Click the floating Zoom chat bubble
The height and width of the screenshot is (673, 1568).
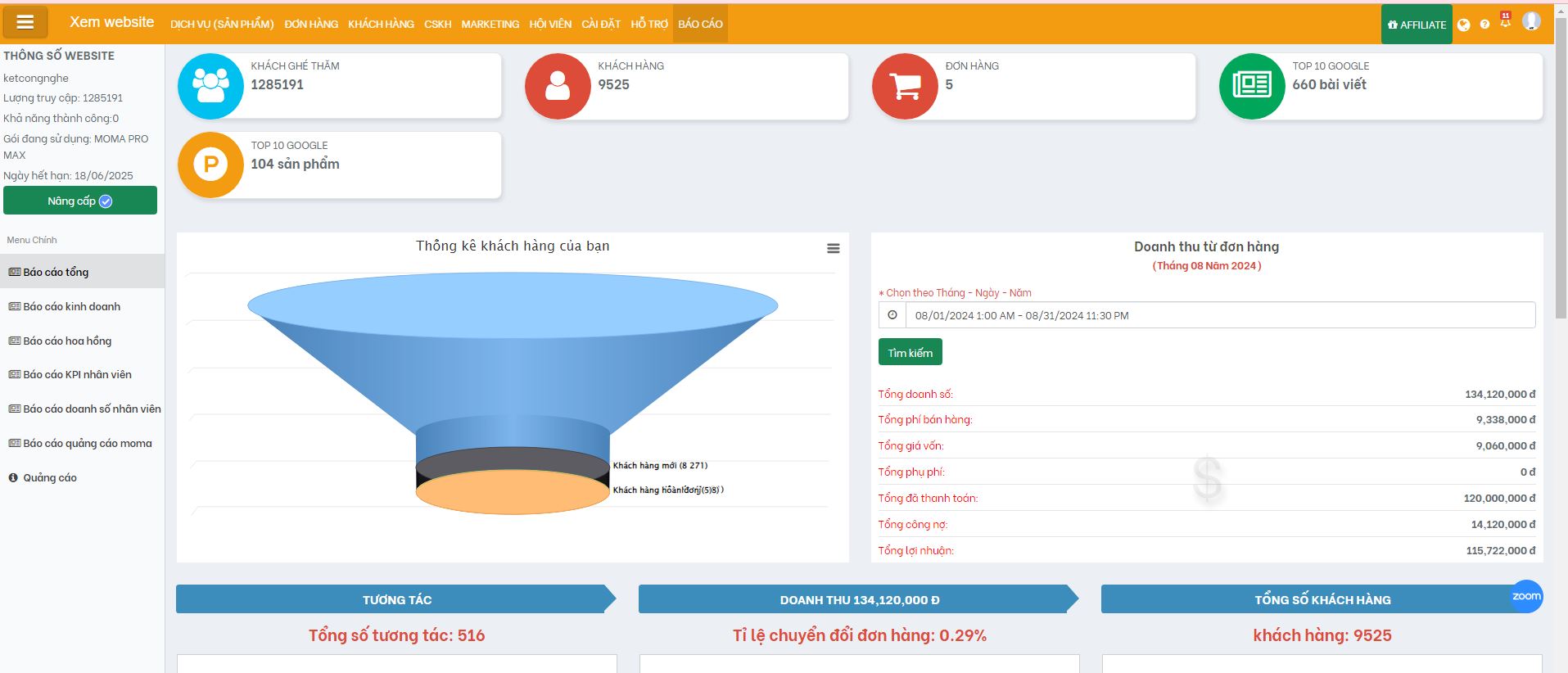(1526, 596)
